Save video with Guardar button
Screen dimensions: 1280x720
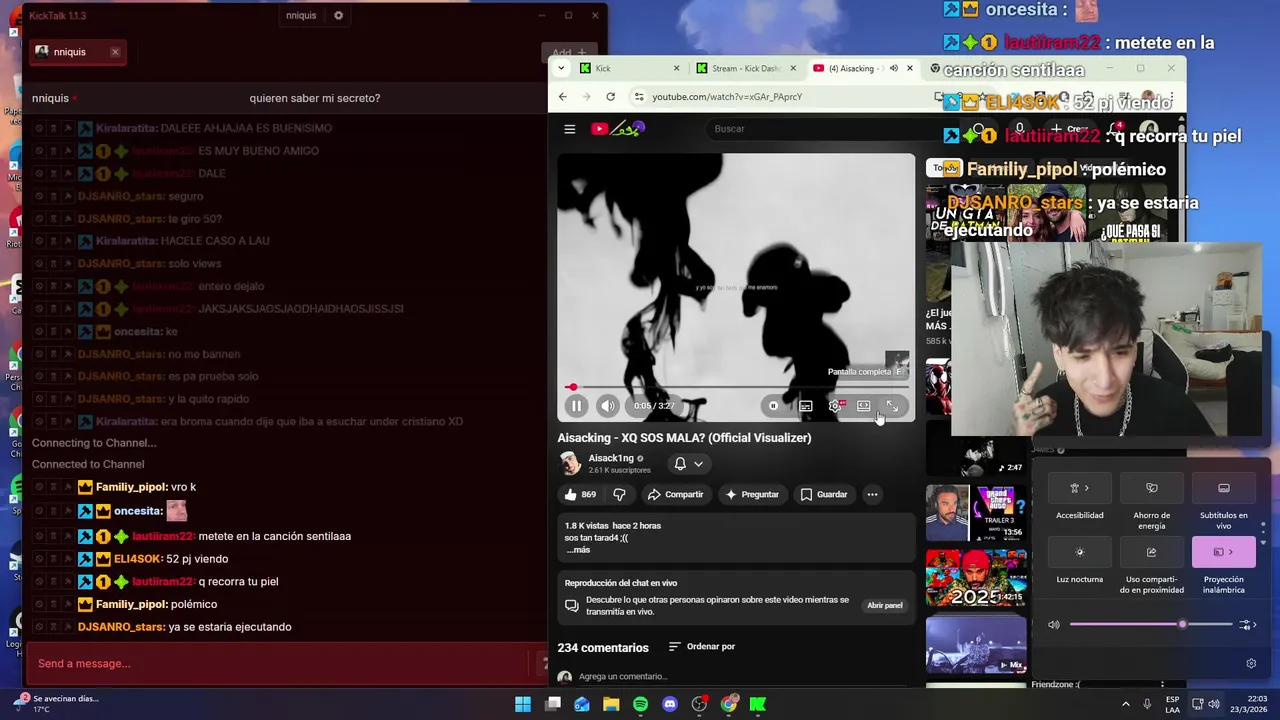coord(823,494)
